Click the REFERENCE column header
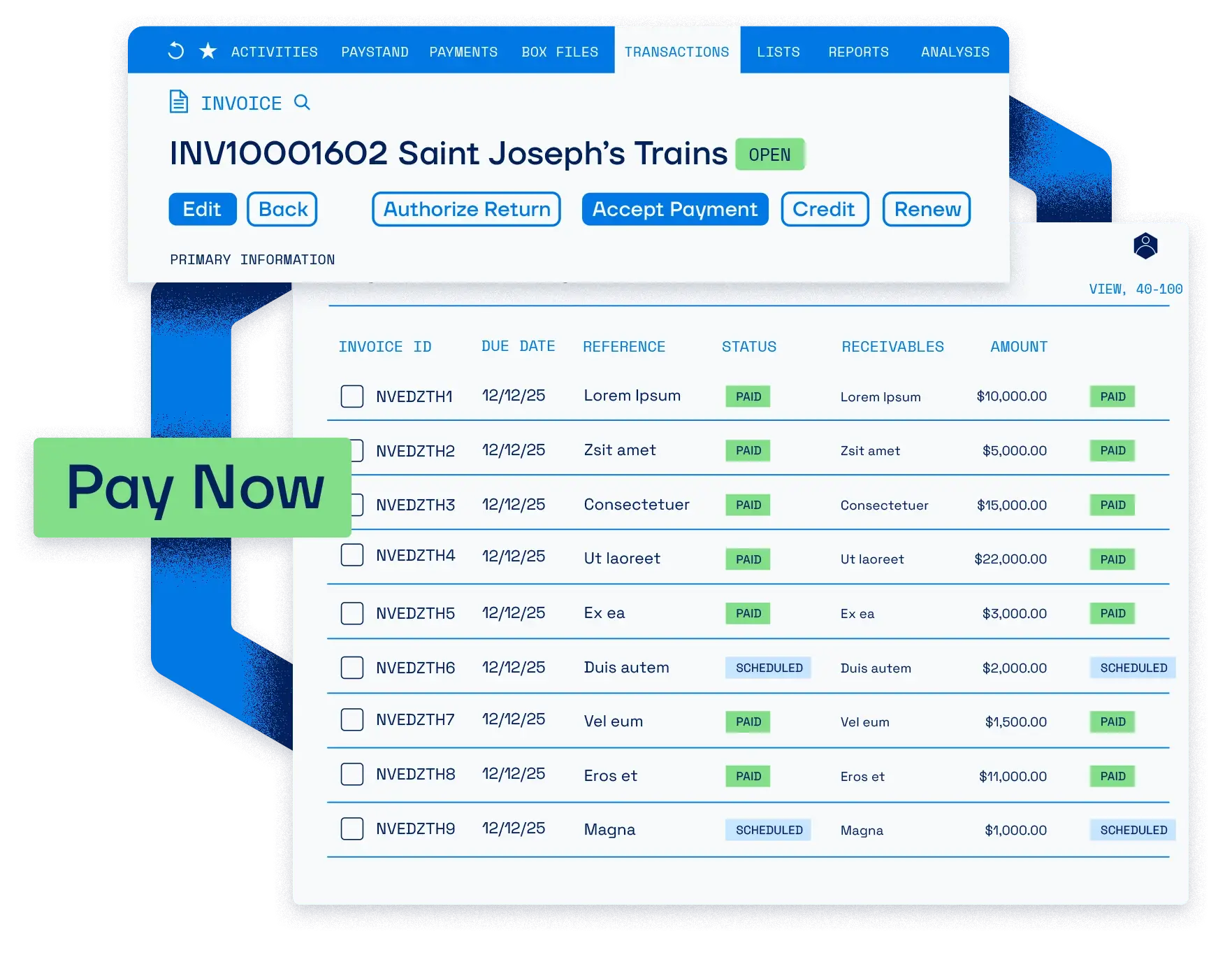1232x955 pixels. click(624, 346)
